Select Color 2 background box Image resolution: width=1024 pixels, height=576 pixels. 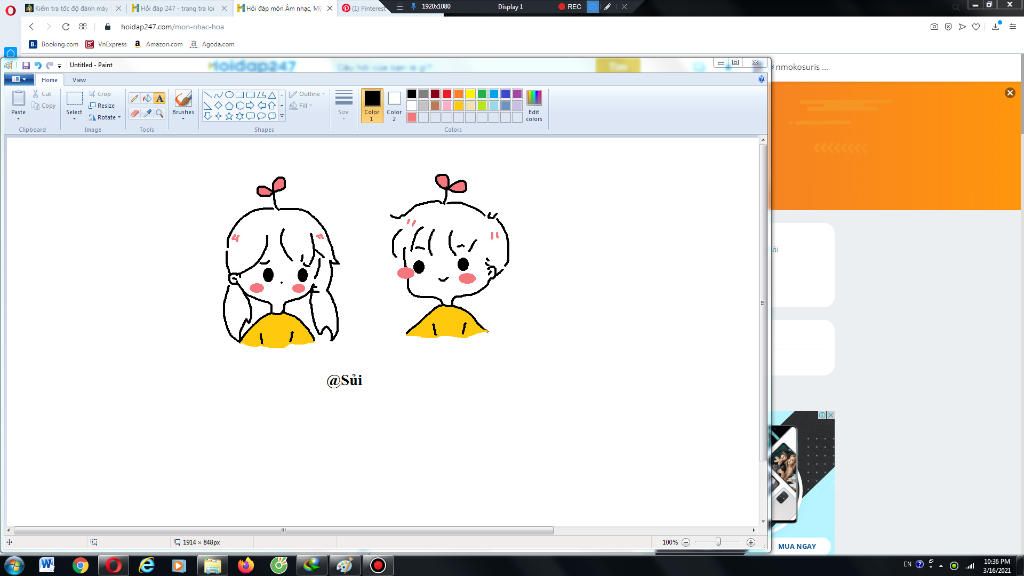pos(394,105)
